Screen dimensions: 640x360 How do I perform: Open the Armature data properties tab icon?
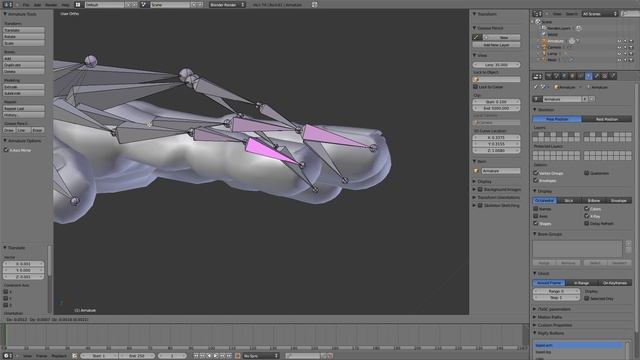589,76
